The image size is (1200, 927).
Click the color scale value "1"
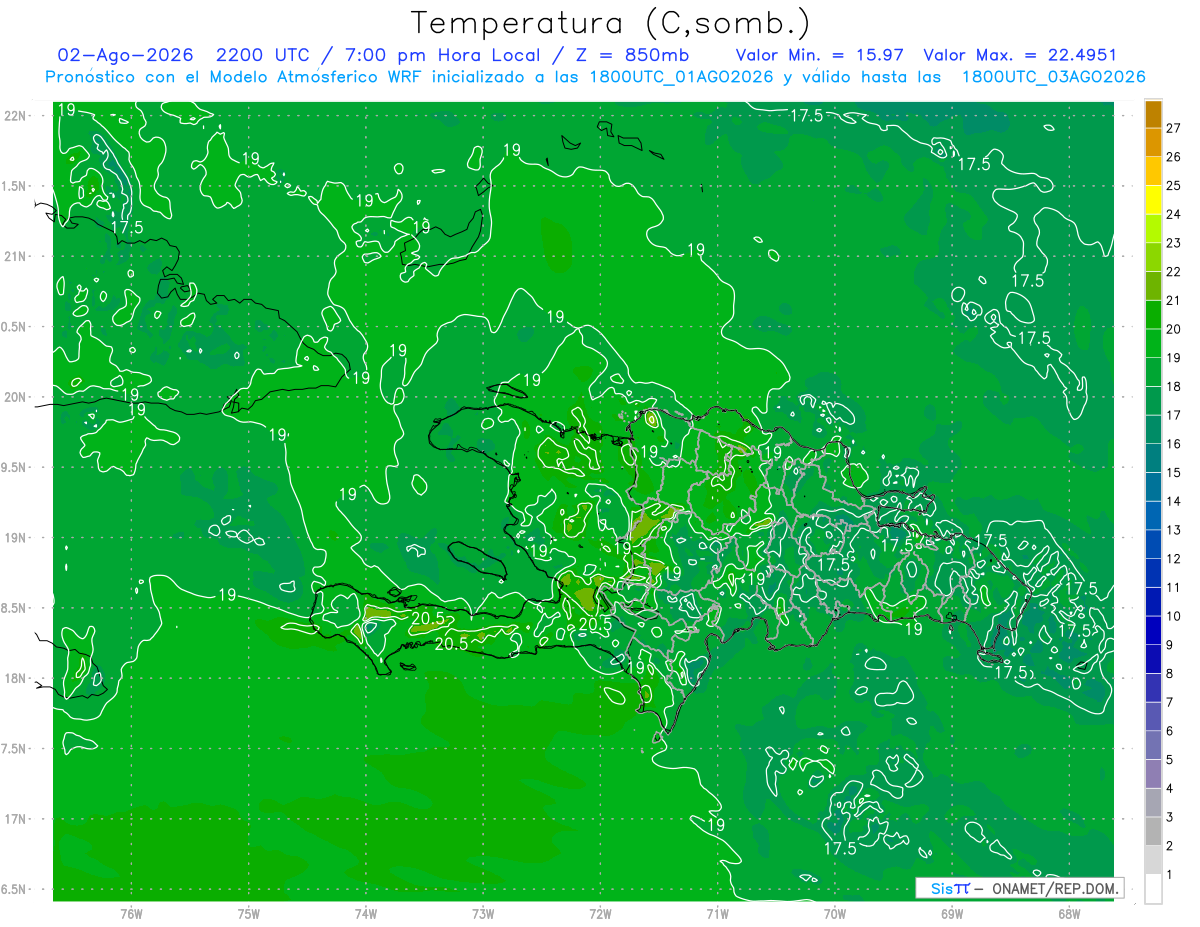[x=1170, y=875]
